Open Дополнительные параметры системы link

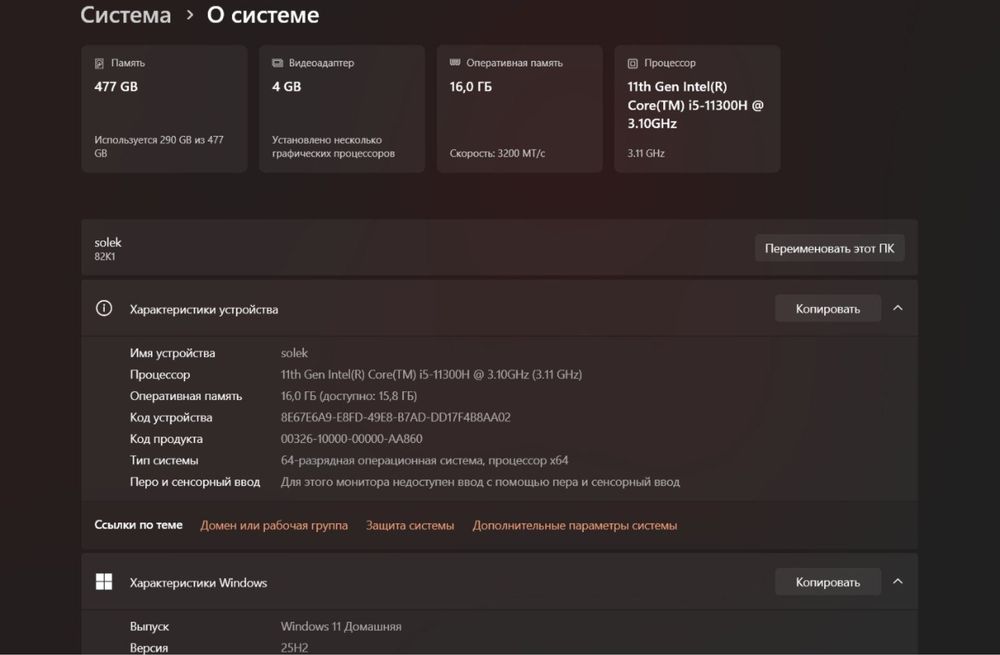pyautogui.click(x=575, y=526)
